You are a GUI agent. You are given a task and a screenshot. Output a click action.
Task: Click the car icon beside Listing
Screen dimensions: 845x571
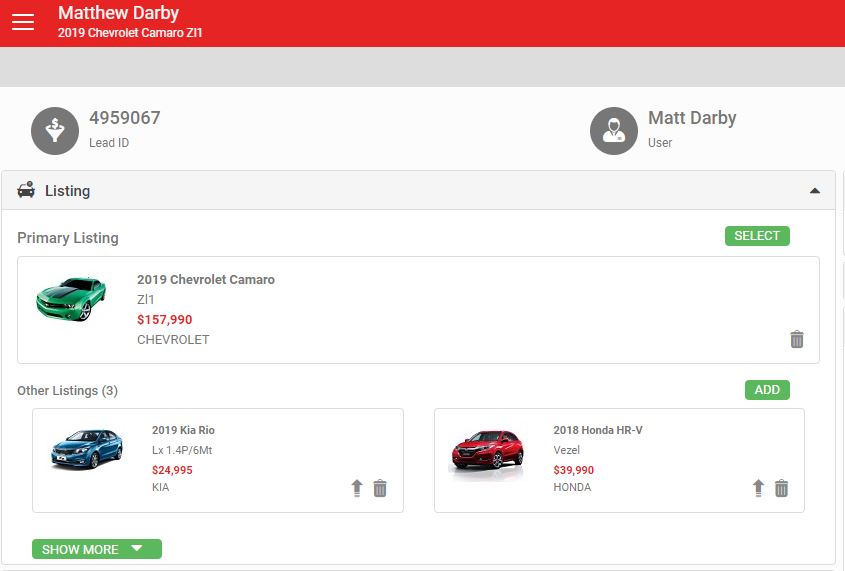(26, 190)
